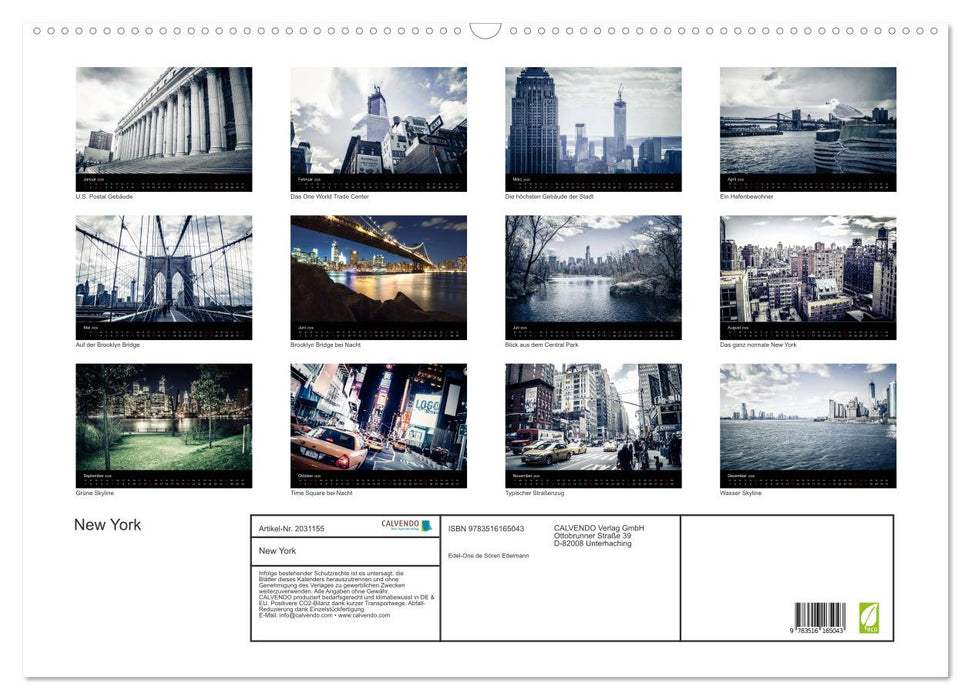This screenshot has width=971, height=700.
Task: Open Das ganz normale New York photo
Action: 807,277
